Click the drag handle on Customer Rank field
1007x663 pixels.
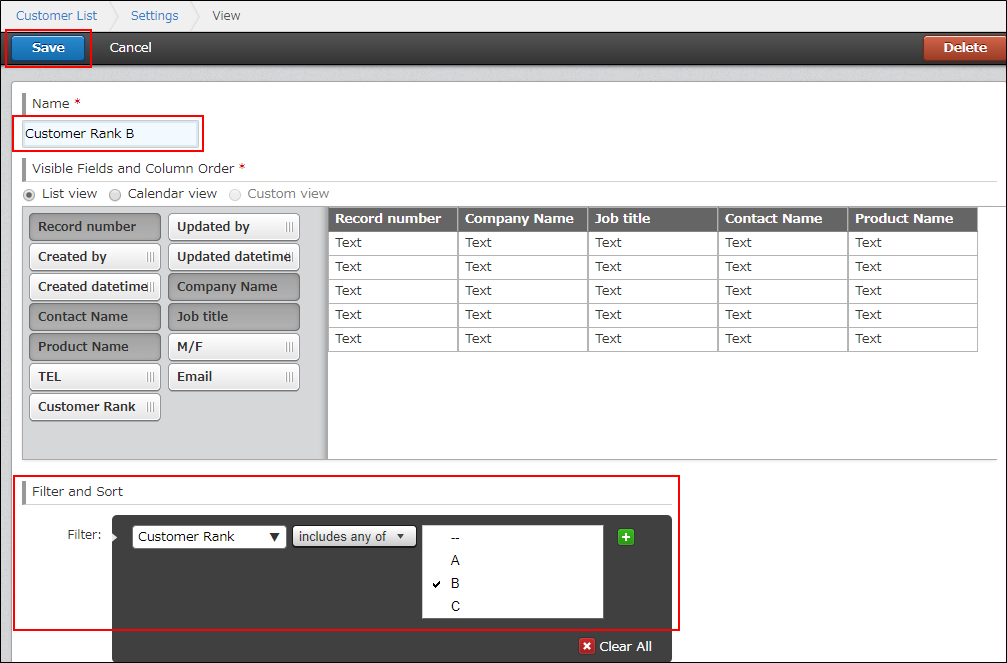coord(150,407)
